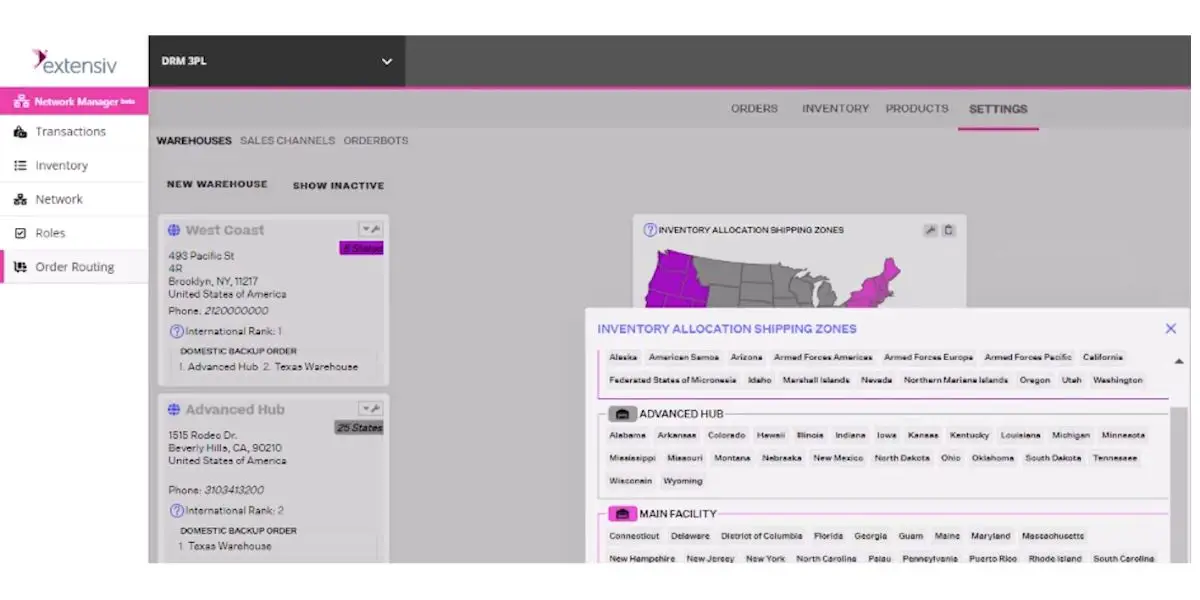Click the Main Facility warehouse icon in zones panel
1200x600 pixels.
[622, 514]
